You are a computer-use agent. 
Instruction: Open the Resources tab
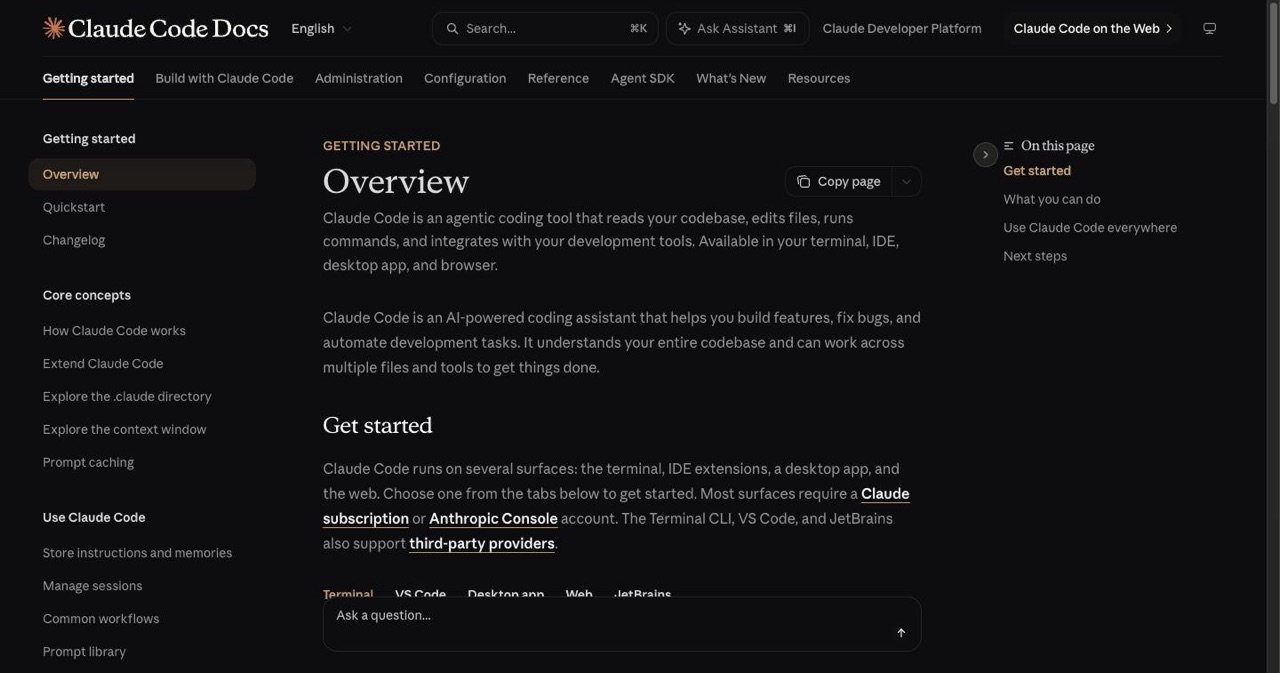(819, 78)
